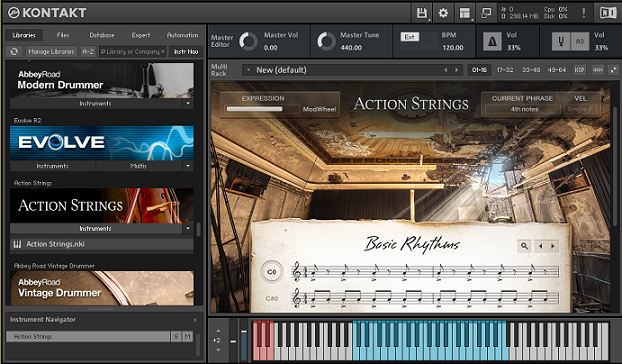
Task: Minimize rack headers with resize icon
Action: [613, 70]
